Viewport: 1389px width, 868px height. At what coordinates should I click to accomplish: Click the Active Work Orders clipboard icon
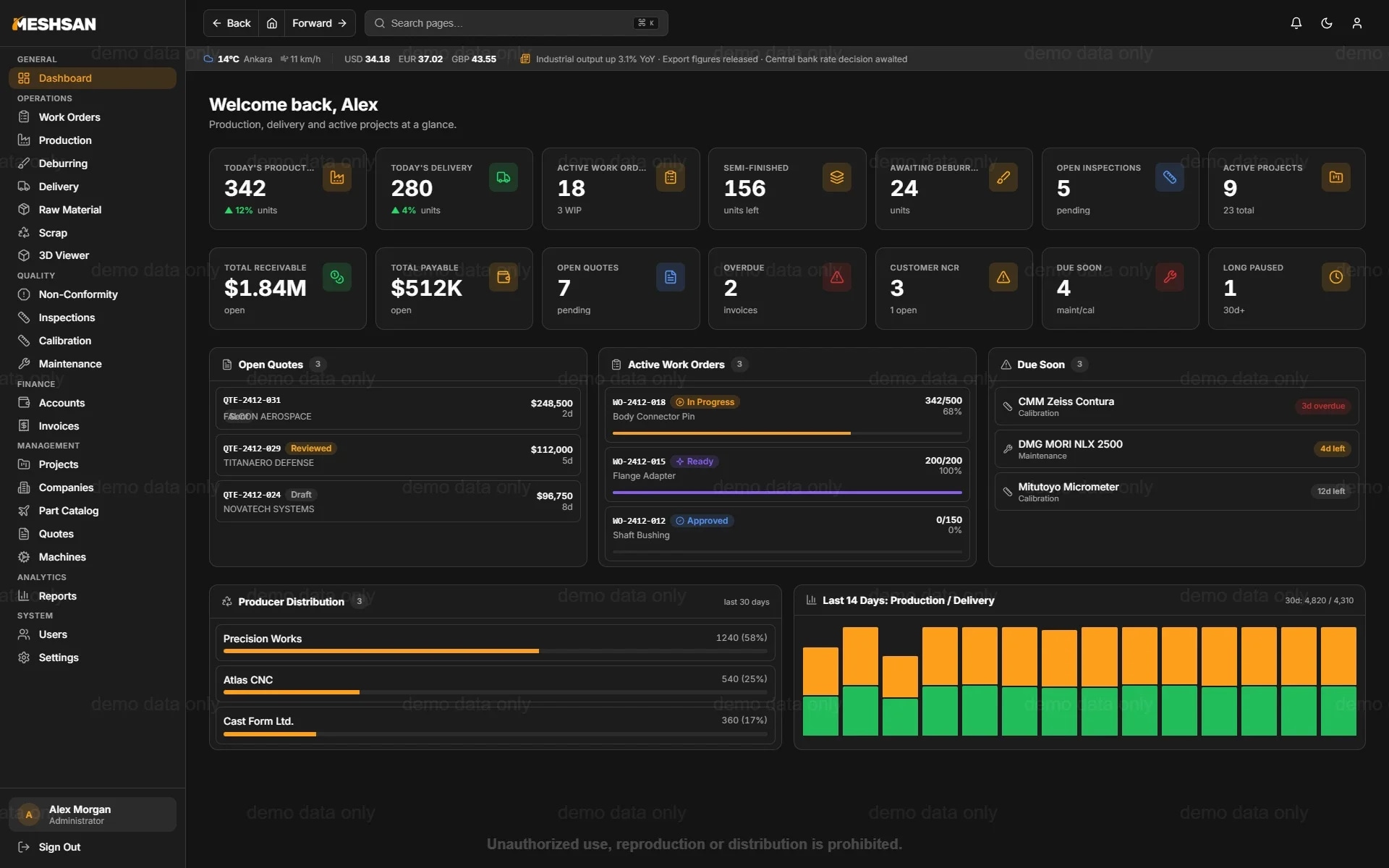671,177
